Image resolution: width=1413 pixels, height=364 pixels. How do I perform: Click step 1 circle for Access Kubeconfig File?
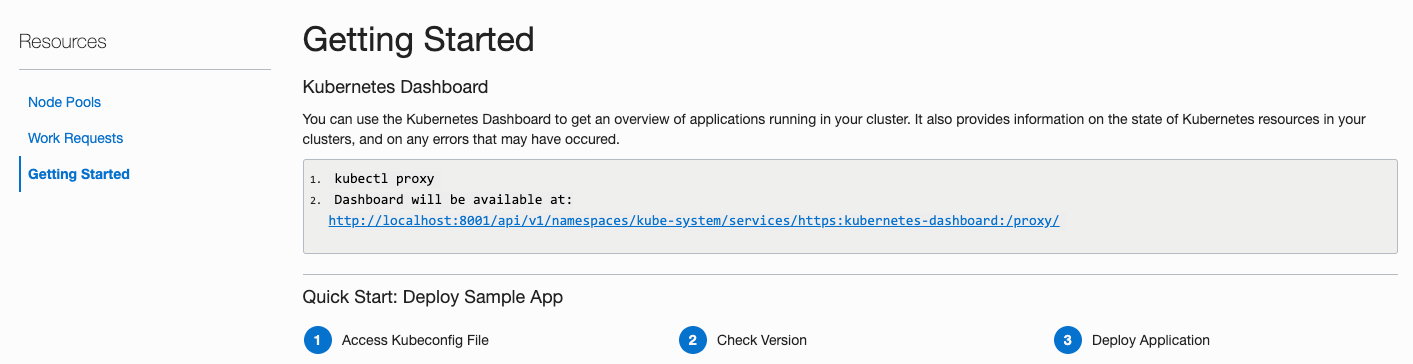[x=317, y=340]
